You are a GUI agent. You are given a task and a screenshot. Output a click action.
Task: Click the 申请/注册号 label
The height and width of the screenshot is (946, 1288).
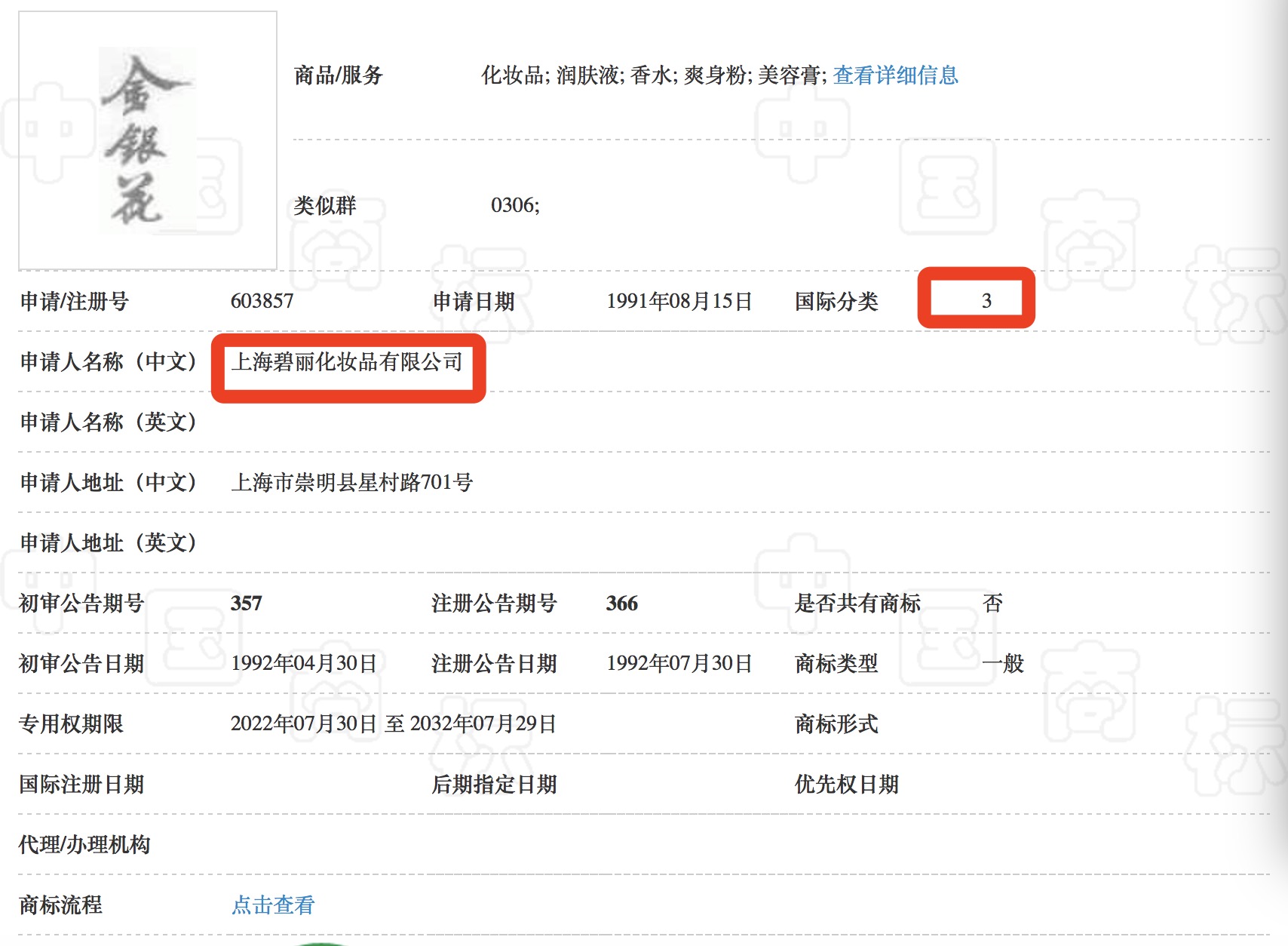tap(74, 301)
